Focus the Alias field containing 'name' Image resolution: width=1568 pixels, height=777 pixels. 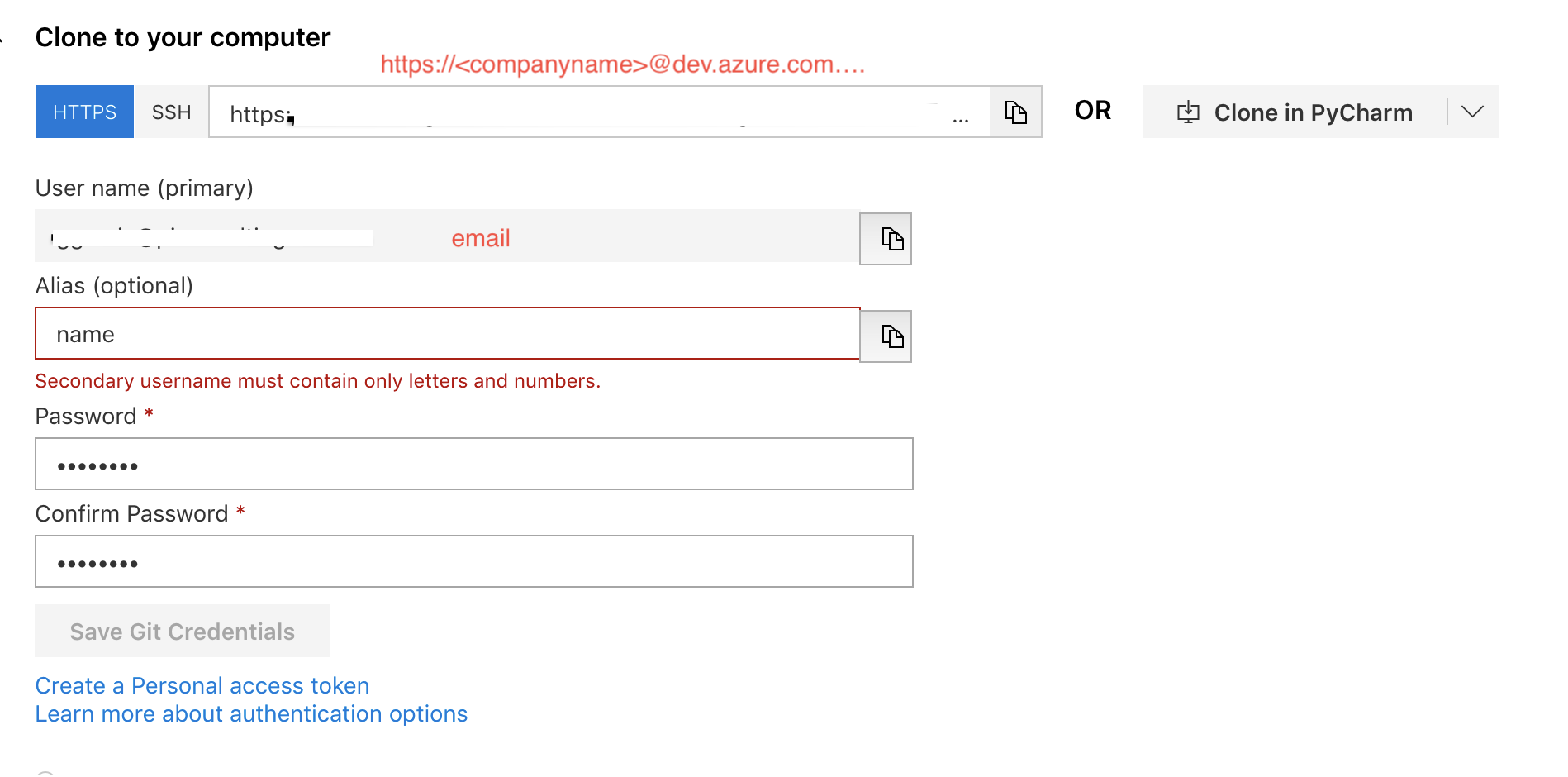(x=446, y=334)
